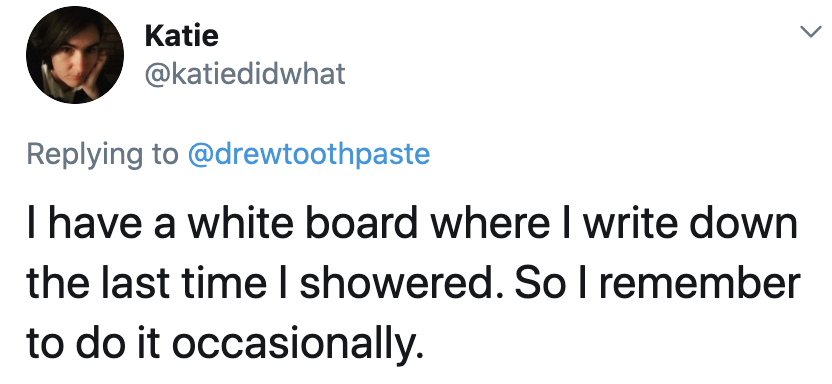Visit the @katiedidwhat handle link

tap(245, 74)
